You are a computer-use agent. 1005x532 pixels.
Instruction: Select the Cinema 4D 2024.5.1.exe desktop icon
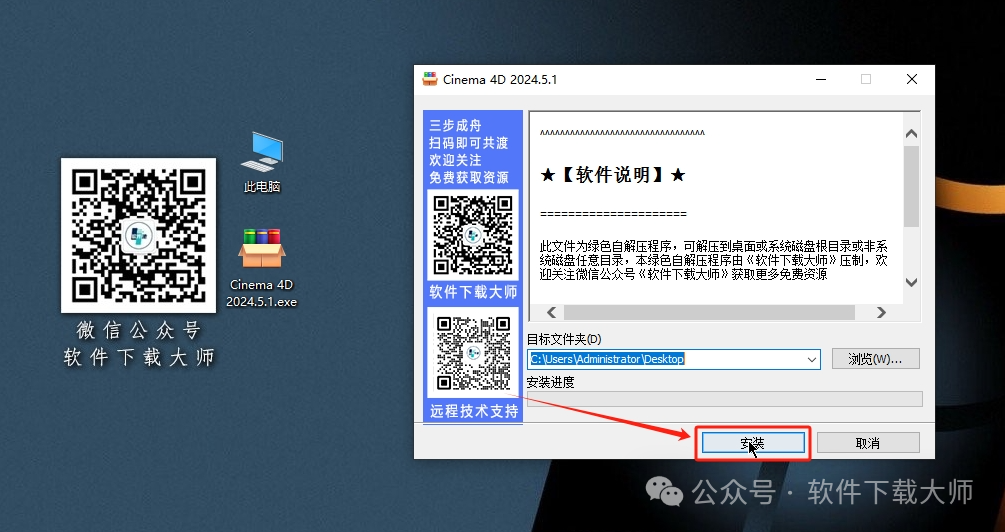point(262,250)
